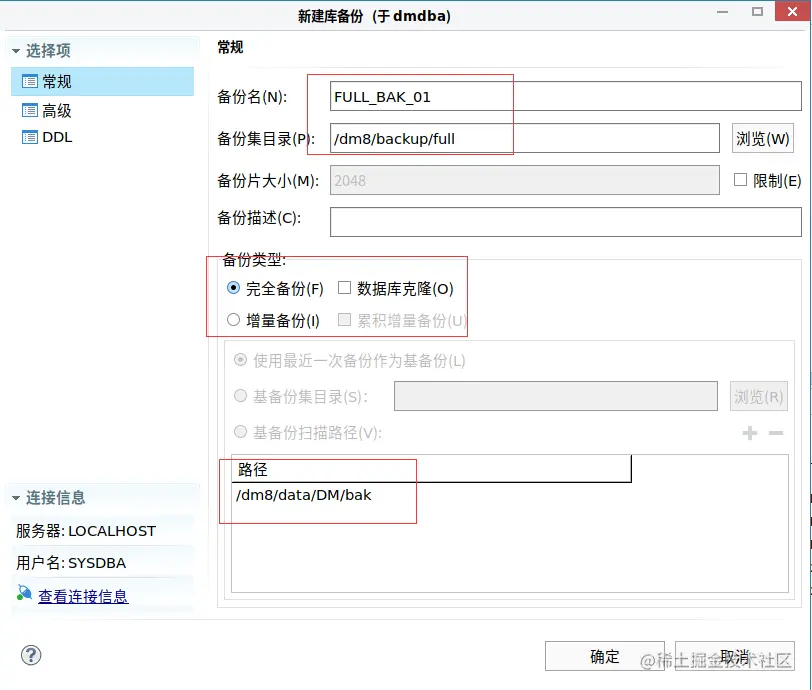
Task: Select the 完全备份(F) radio option
Action: pos(232,286)
